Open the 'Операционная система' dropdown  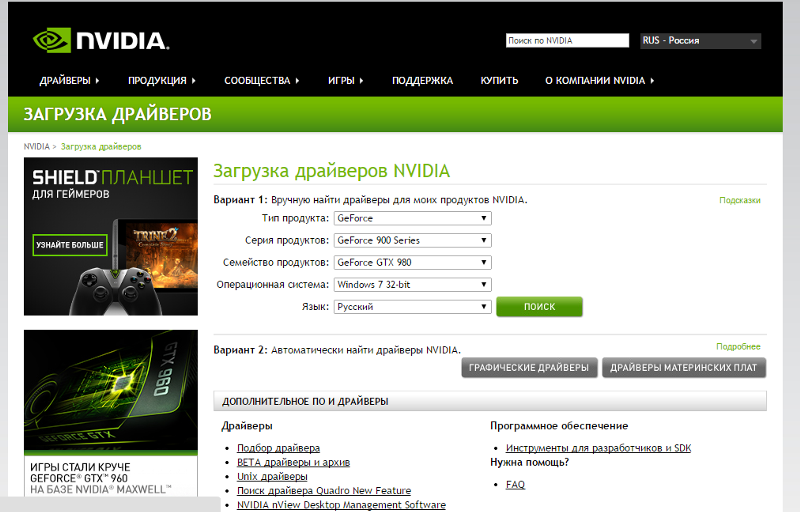(413, 285)
